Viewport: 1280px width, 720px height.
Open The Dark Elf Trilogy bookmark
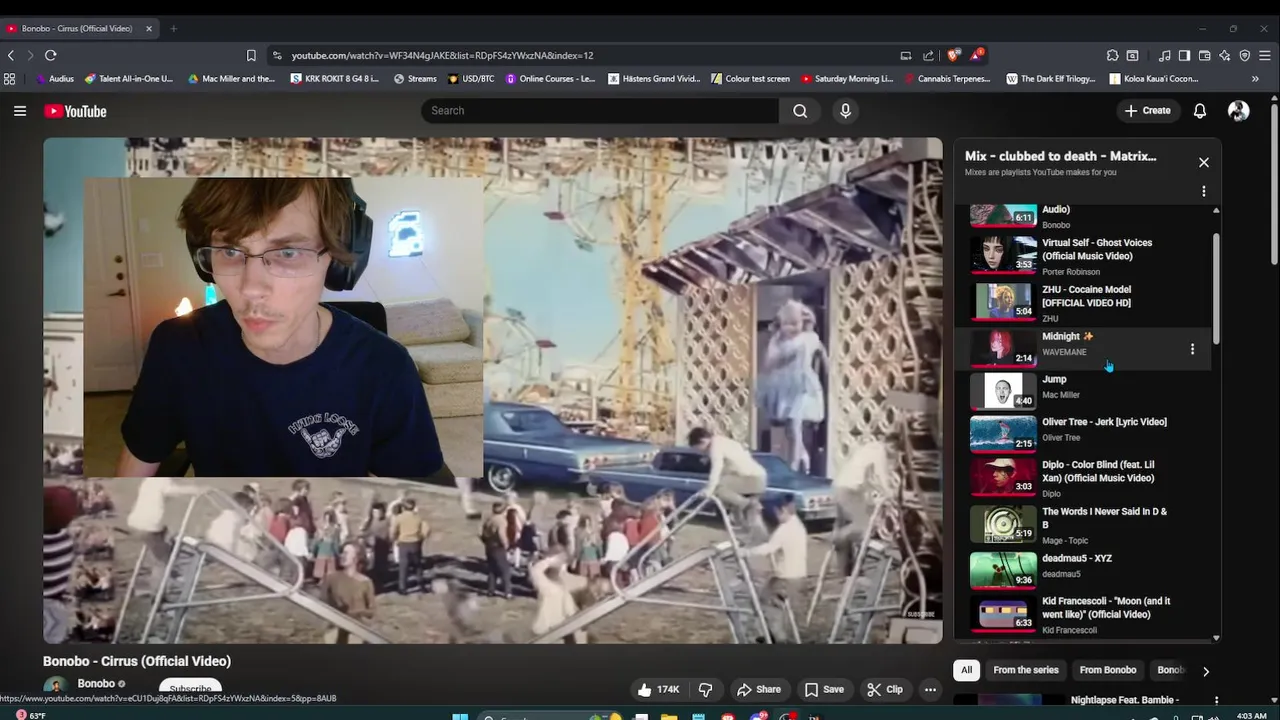(x=1051, y=79)
